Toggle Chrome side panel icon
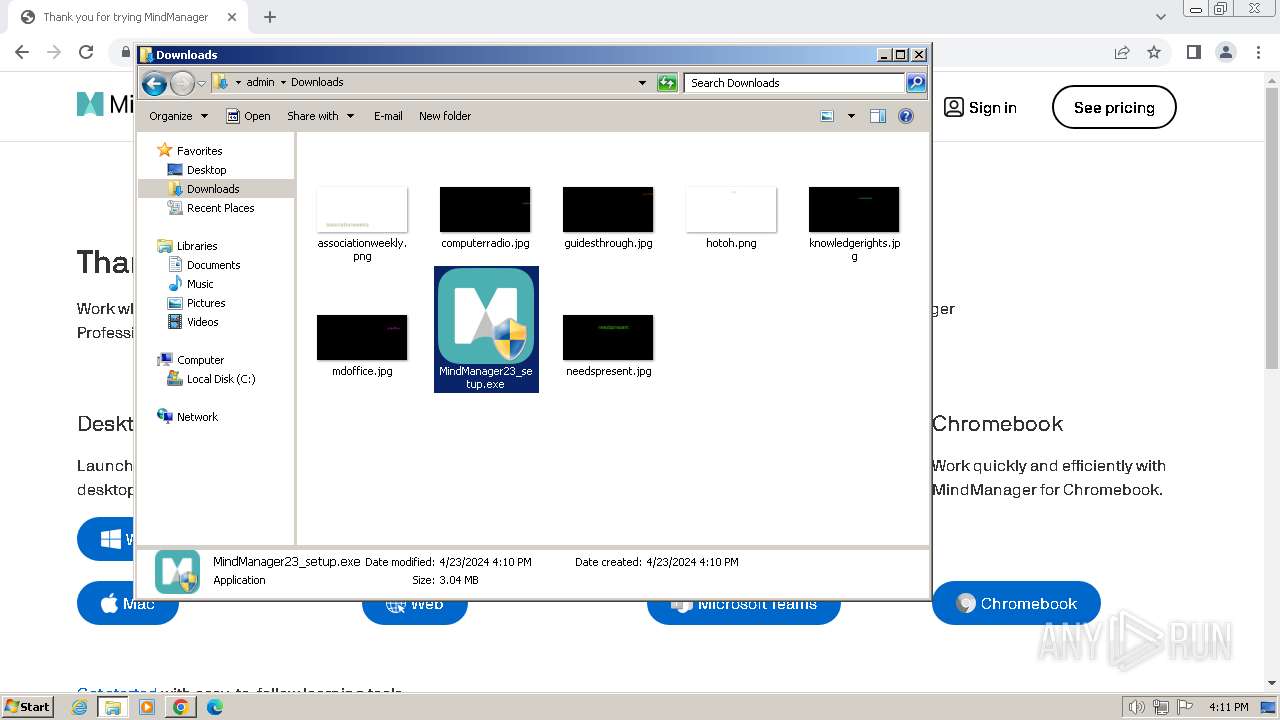 1193,52
